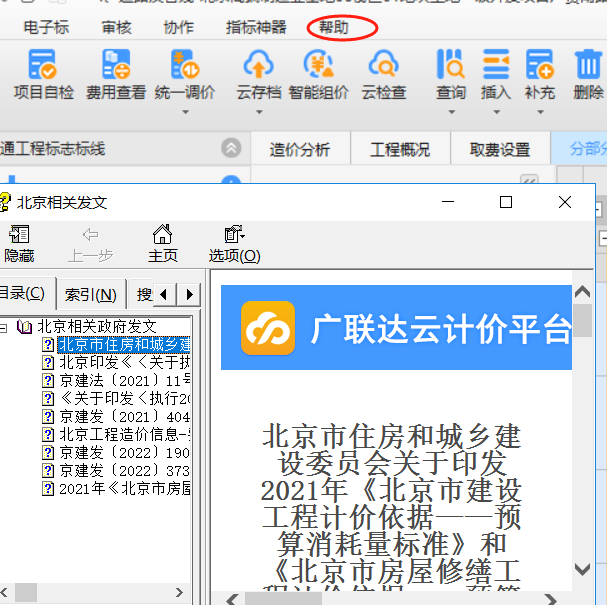Click the content pane vertical scrollbar thumb

pos(582,320)
